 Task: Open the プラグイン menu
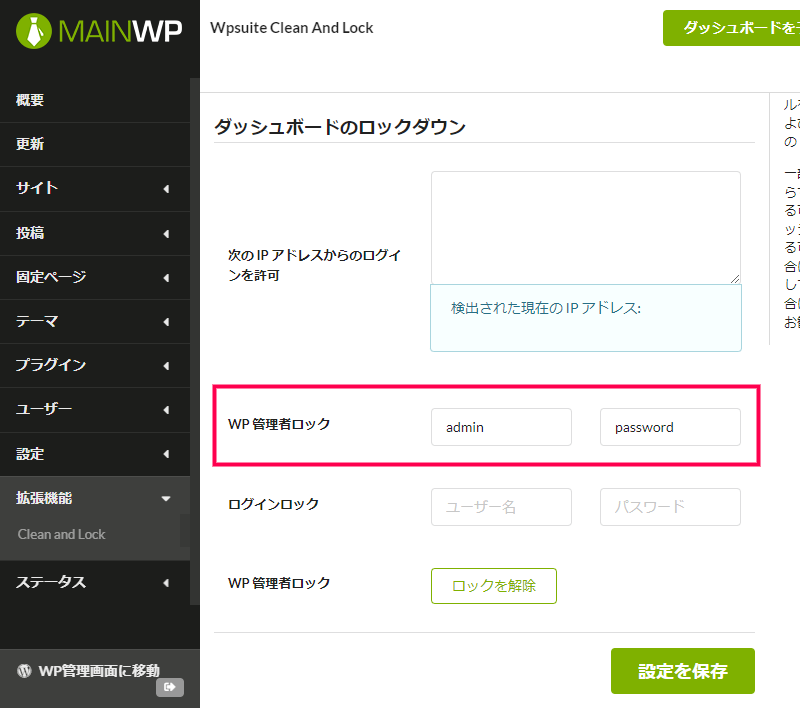tap(95, 365)
